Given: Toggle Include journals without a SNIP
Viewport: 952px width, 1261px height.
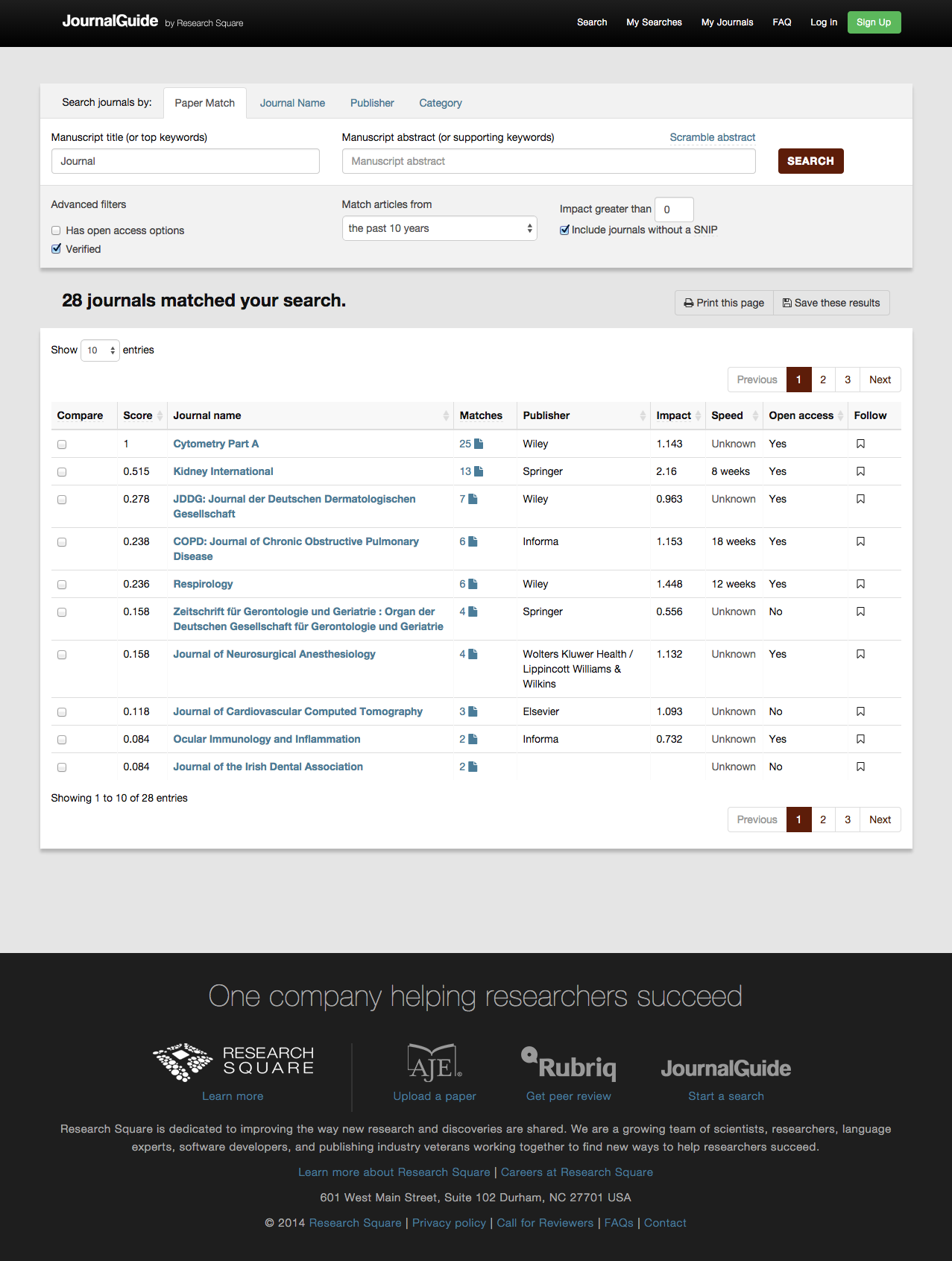Looking at the screenshot, I should (x=564, y=230).
